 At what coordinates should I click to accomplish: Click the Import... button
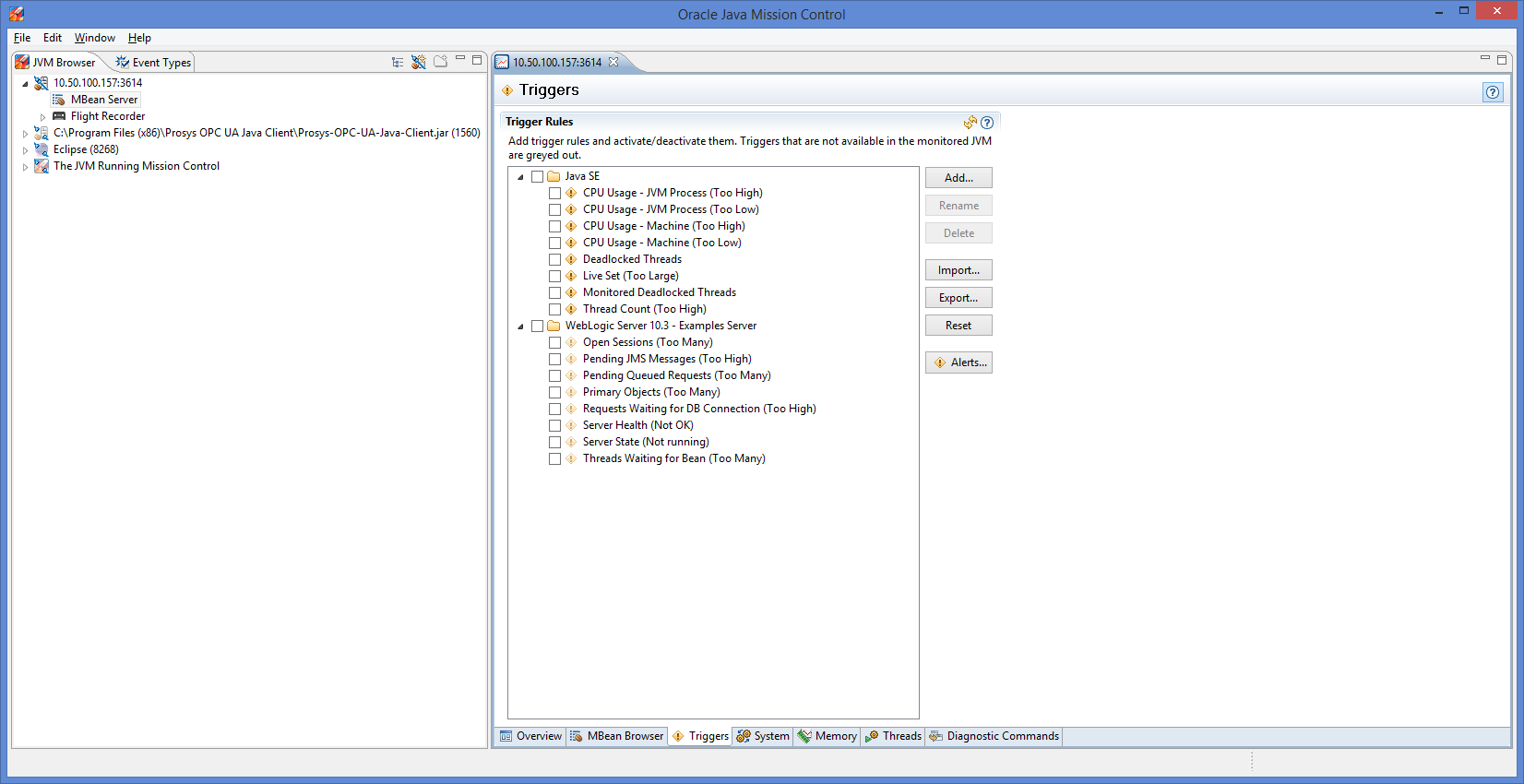(958, 270)
